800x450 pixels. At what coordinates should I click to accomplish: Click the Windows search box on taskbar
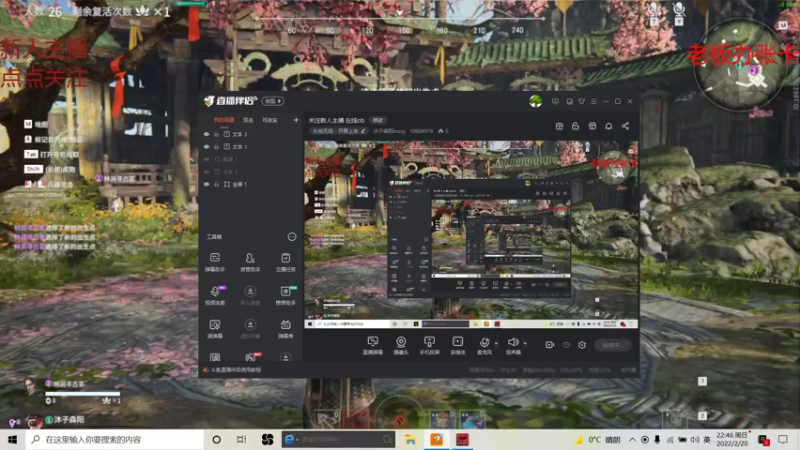point(115,439)
